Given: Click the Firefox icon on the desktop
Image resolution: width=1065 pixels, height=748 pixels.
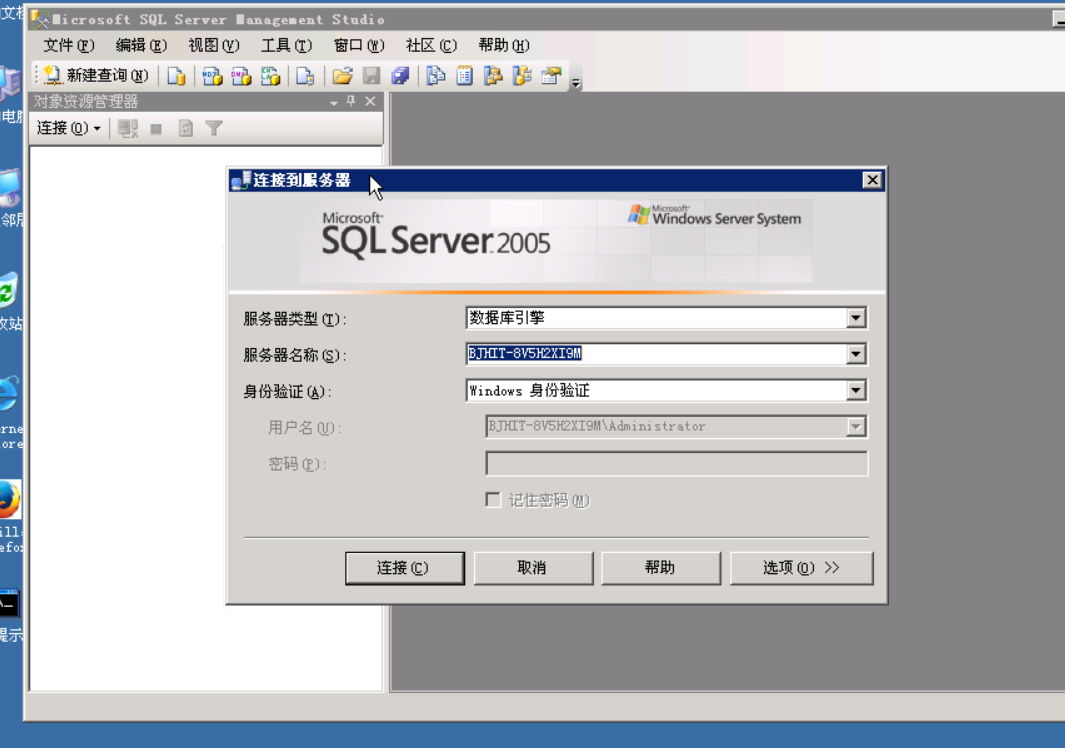Looking at the screenshot, I should [x=9, y=499].
